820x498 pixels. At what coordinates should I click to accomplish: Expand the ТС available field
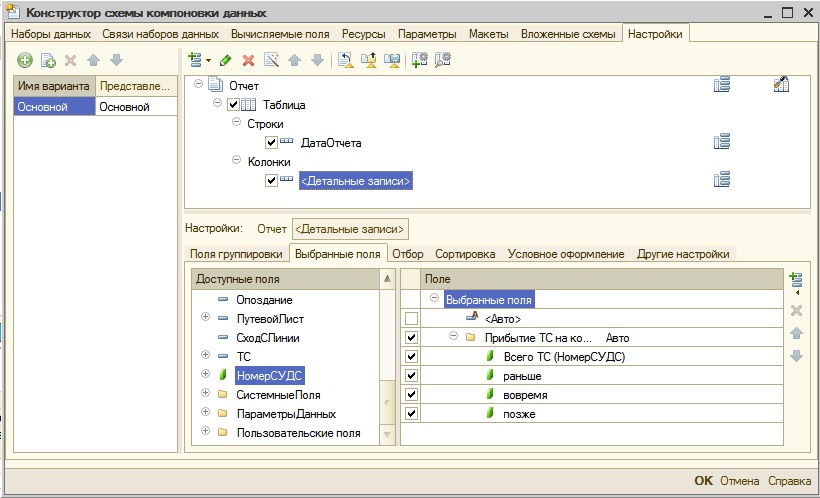pyautogui.click(x=206, y=355)
